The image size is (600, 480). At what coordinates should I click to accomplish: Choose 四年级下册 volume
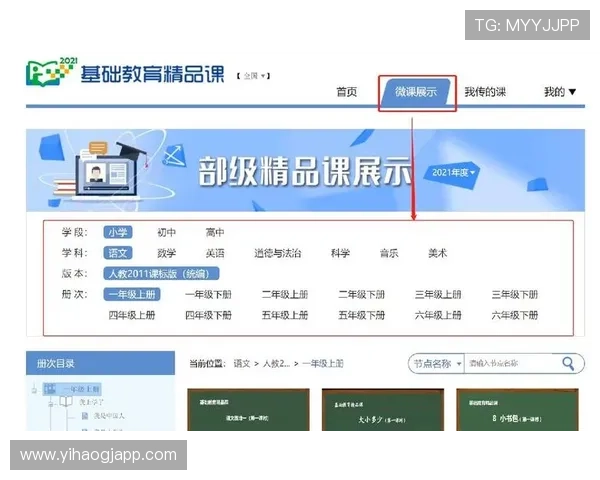click(209, 315)
